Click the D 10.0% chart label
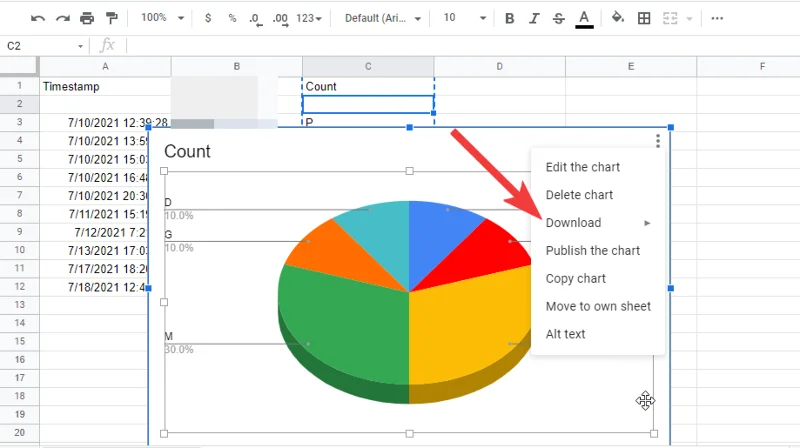The height and width of the screenshot is (448, 800). [179, 209]
